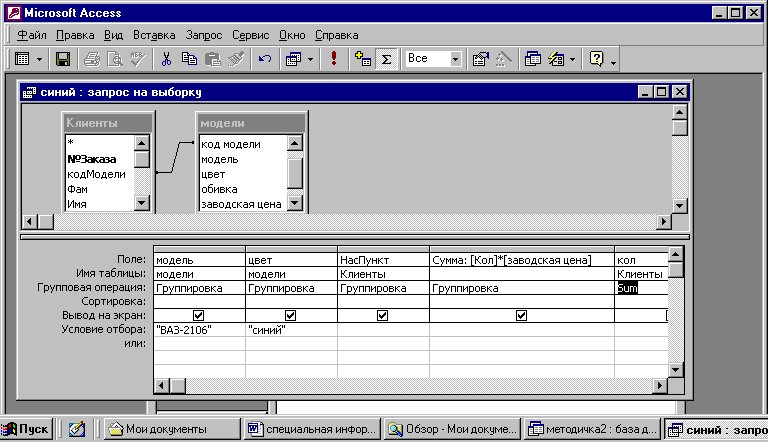Uncheck display checkbox in цвет column
768x442 pixels.
(x=290, y=316)
